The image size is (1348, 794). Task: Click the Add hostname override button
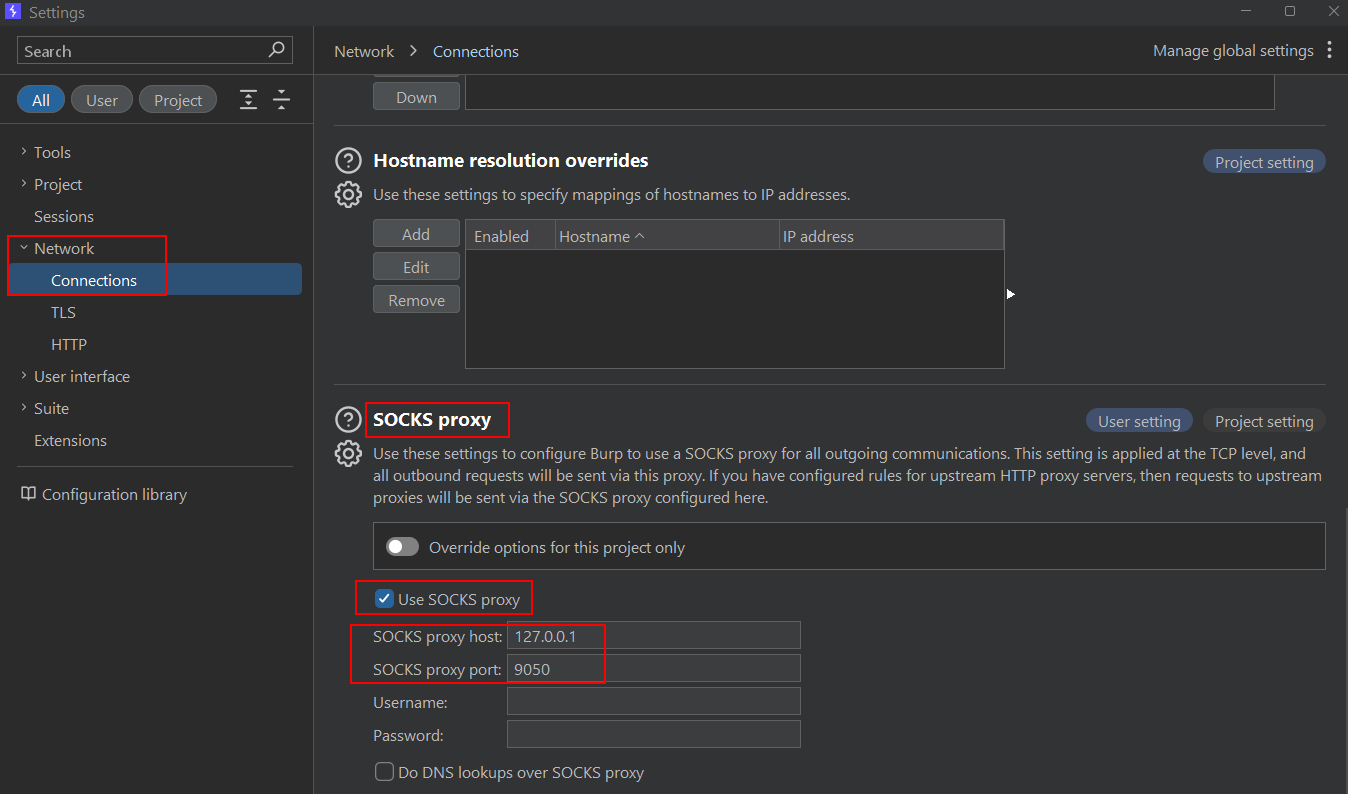click(416, 234)
